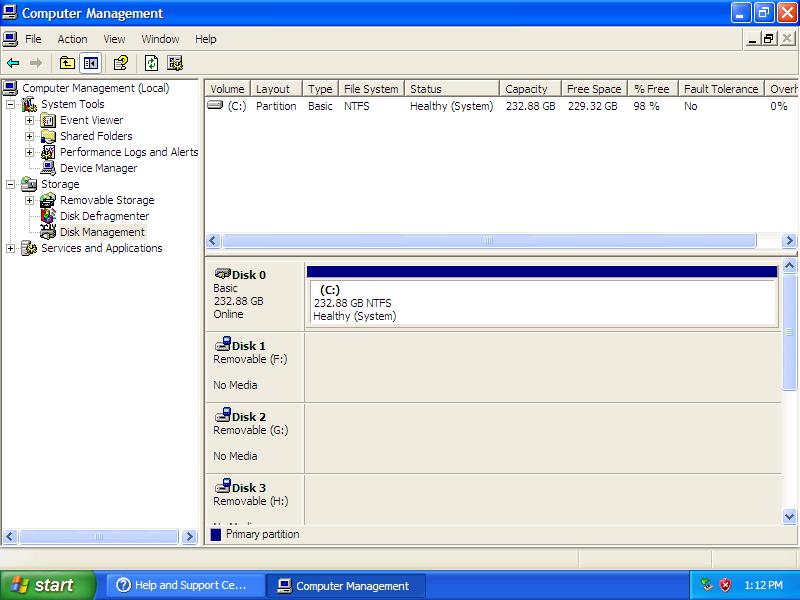800x600 pixels.
Task: Select the Computer Management (Local) root node
Action: (x=95, y=88)
